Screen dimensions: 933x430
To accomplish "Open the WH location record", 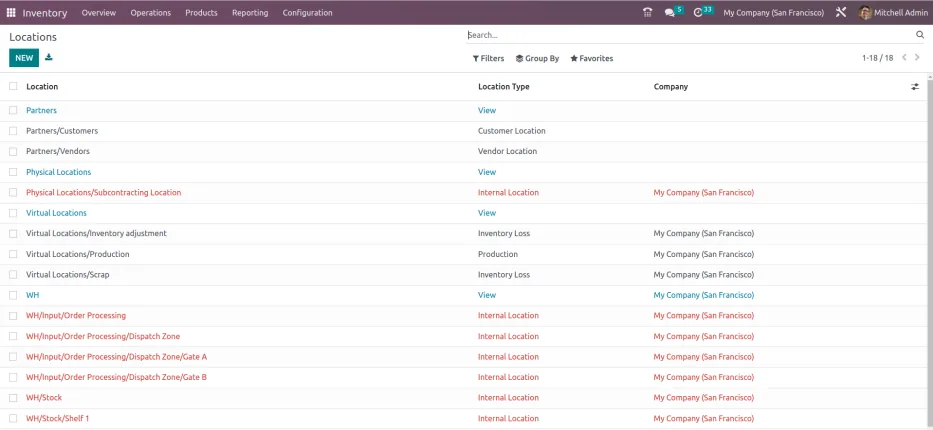I will 33,295.
